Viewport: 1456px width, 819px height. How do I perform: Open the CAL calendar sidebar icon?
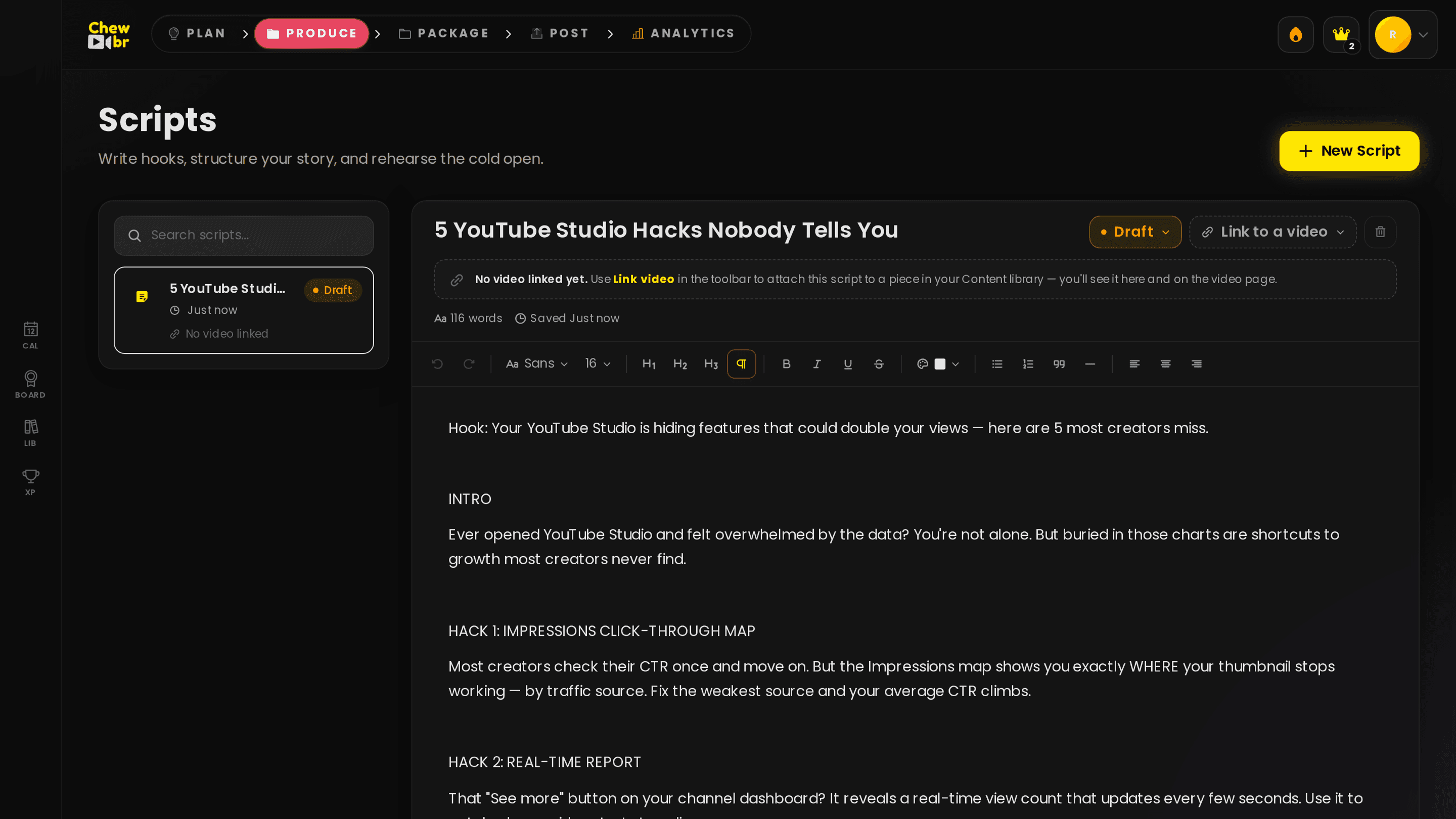[x=30, y=335]
